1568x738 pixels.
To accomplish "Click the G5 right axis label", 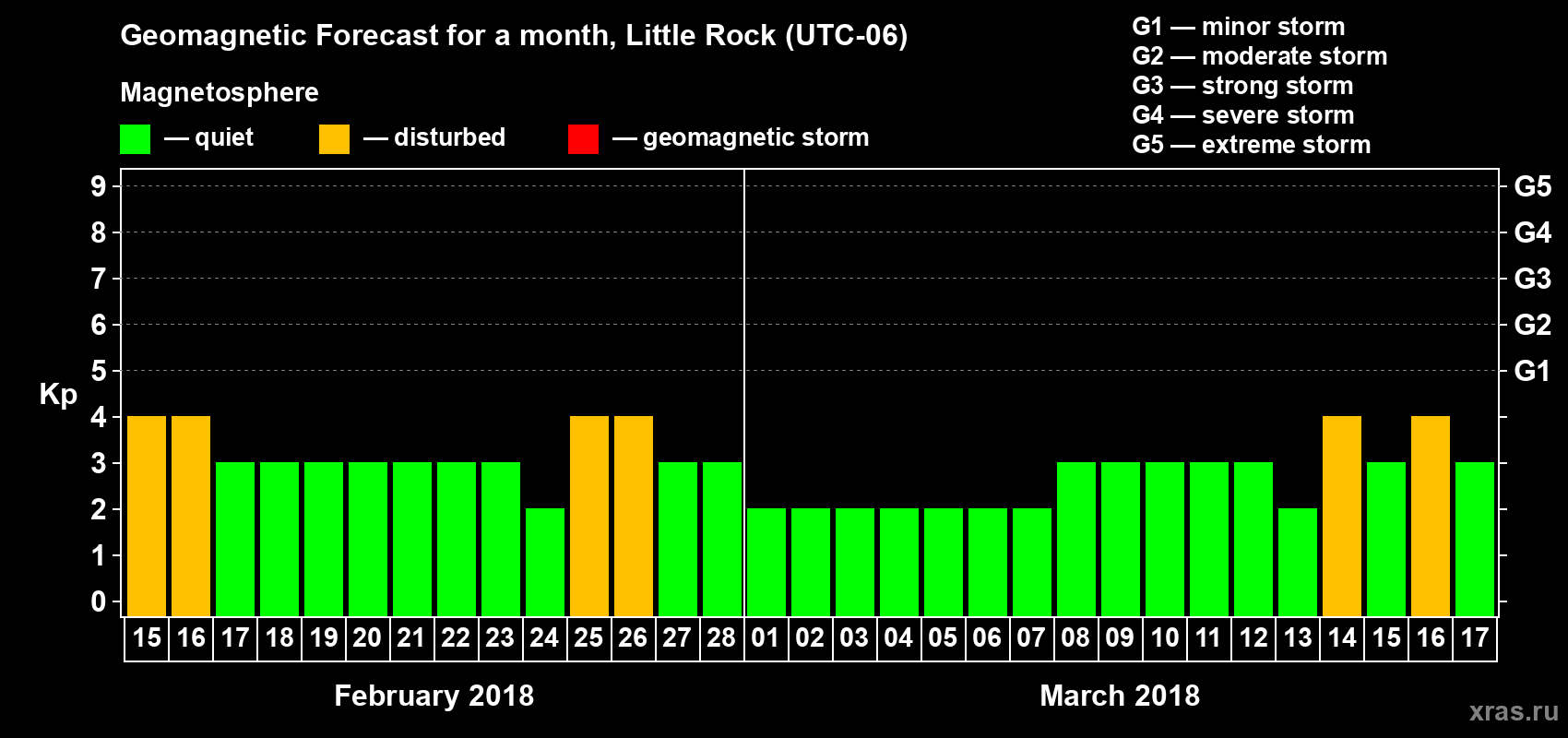I will point(1533,186).
